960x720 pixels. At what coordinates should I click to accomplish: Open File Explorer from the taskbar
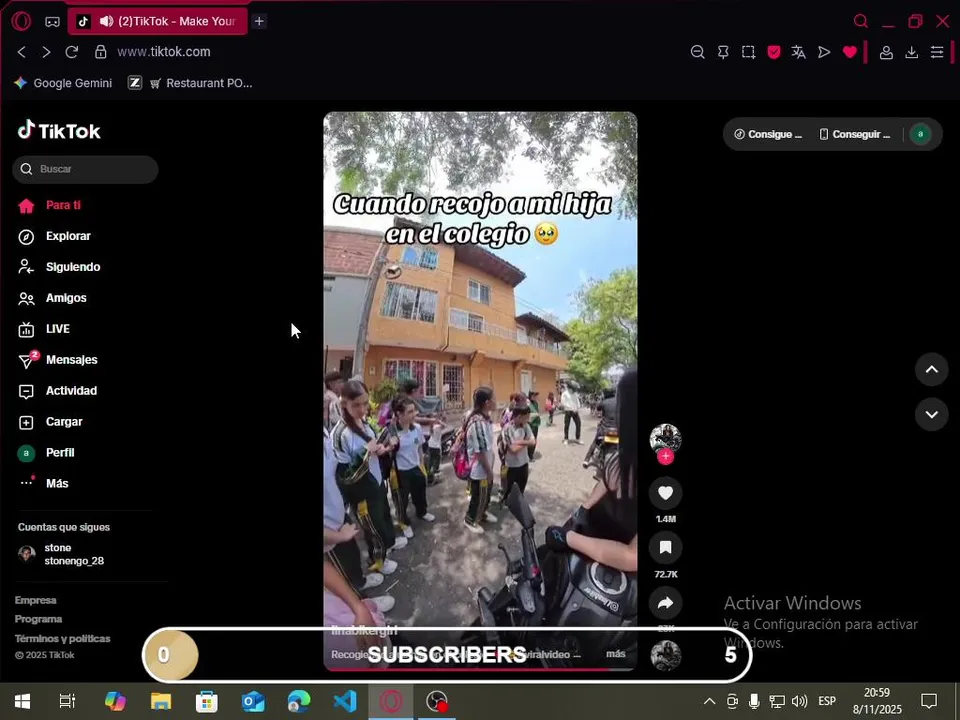pyautogui.click(x=161, y=701)
